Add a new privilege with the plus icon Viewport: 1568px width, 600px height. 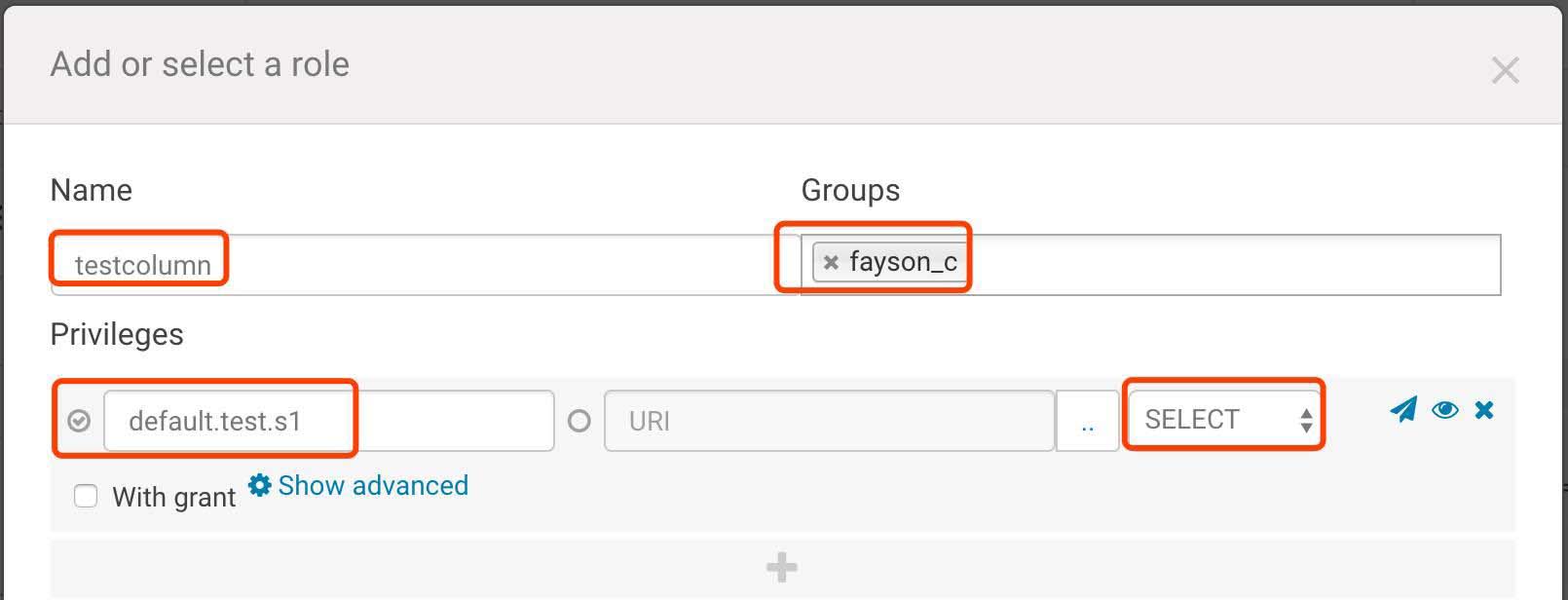(782, 567)
